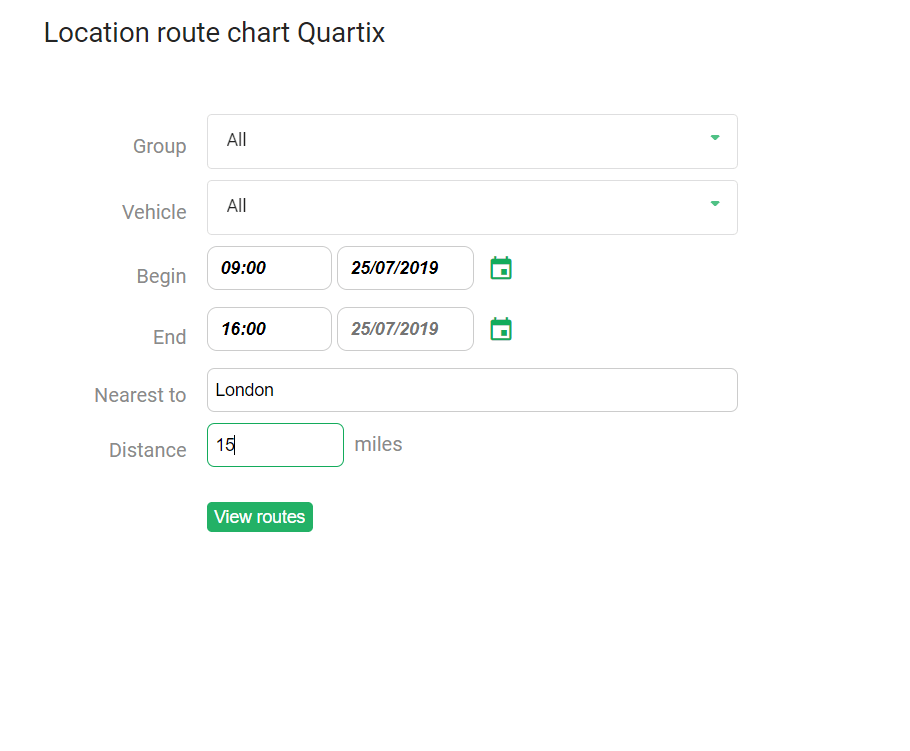Click the End field label
This screenshot has width=910, height=751.
pos(169,337)
